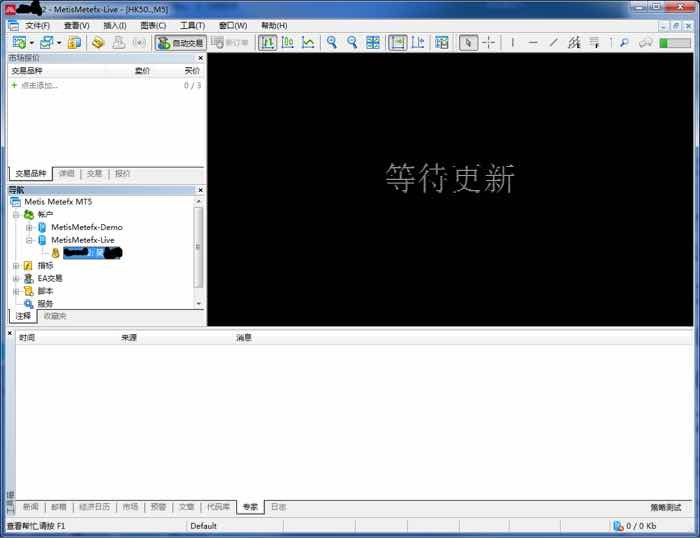Switch to the 经济日历 toolbox tab

(x=94, y=507)
